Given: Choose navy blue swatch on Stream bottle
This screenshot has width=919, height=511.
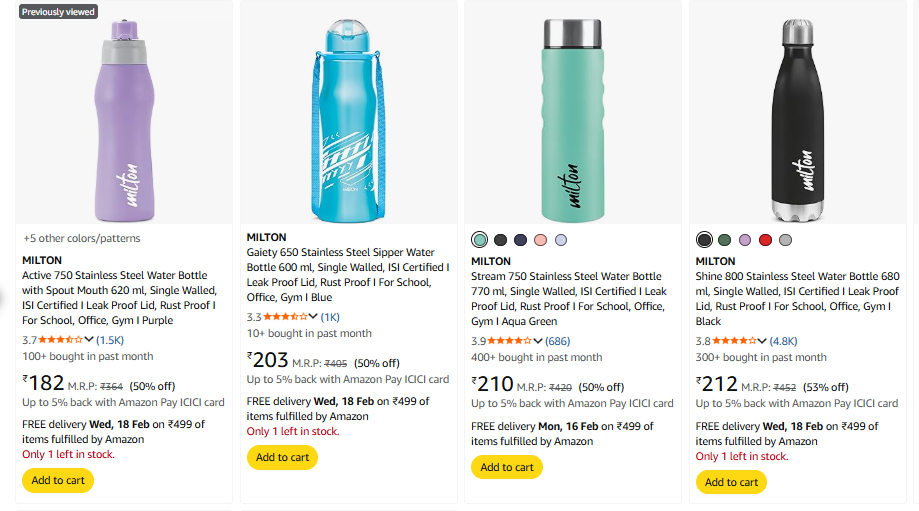Looking at the screenshot, I should click(520, 240).
